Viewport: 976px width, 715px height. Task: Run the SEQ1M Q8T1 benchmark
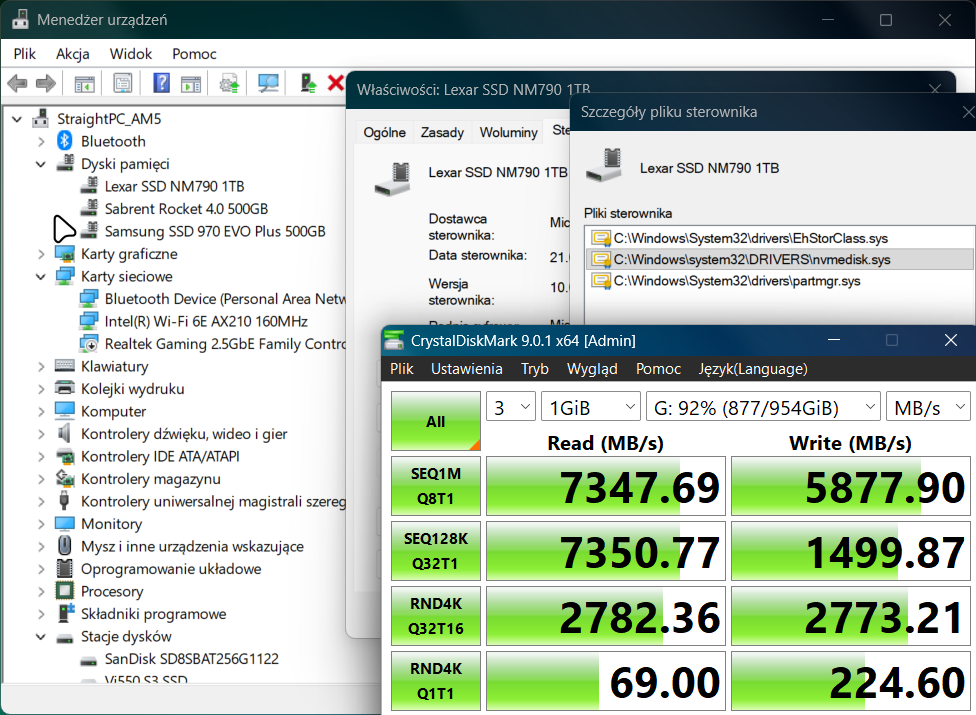[435, 487]
